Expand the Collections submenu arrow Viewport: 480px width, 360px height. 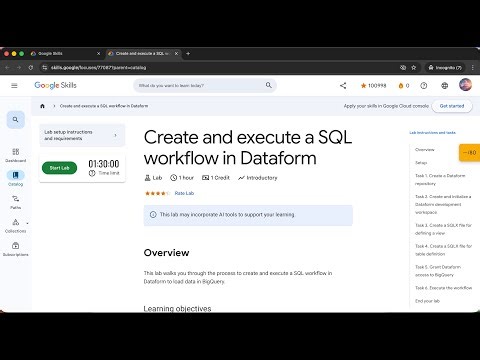27,223
